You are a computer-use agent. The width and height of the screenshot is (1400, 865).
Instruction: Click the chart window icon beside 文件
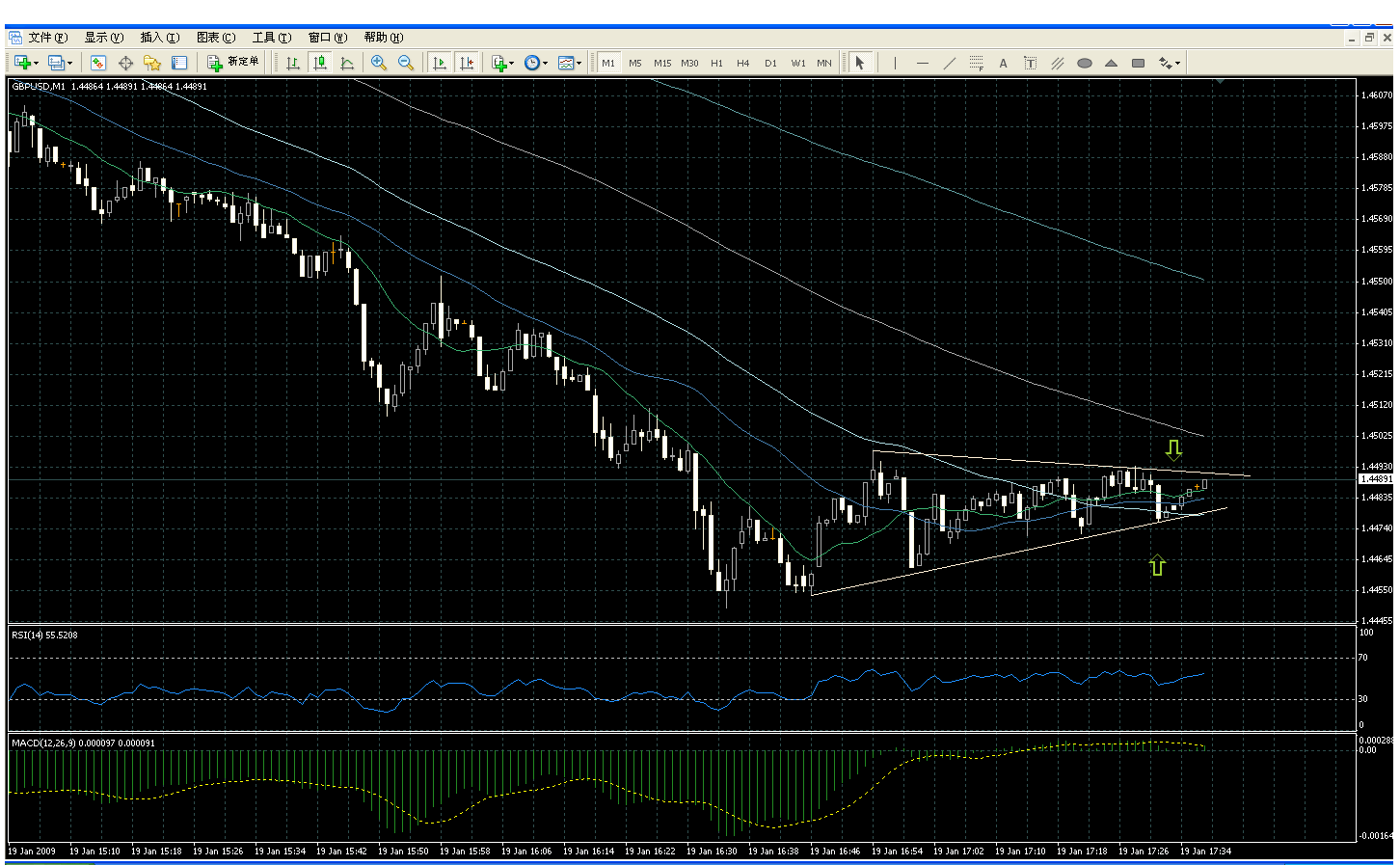click(15, 38)
